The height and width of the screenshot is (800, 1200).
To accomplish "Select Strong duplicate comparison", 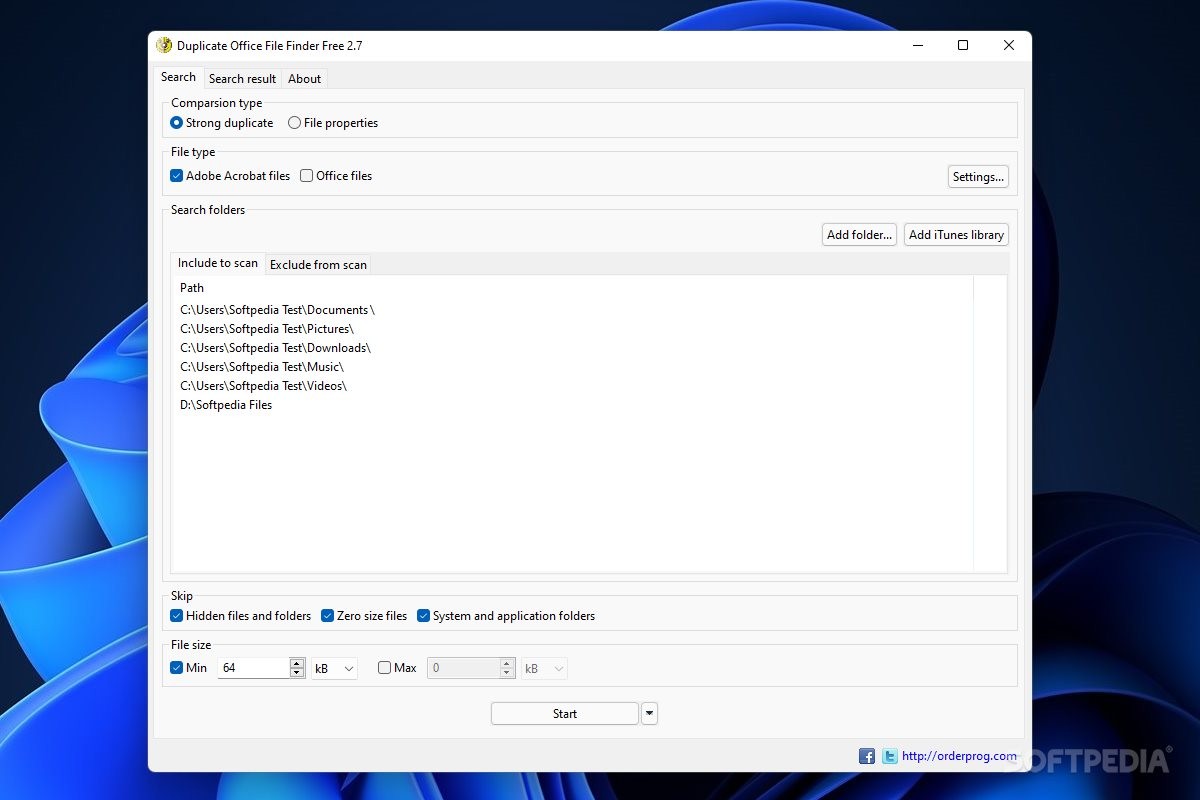I will (222, 123).
